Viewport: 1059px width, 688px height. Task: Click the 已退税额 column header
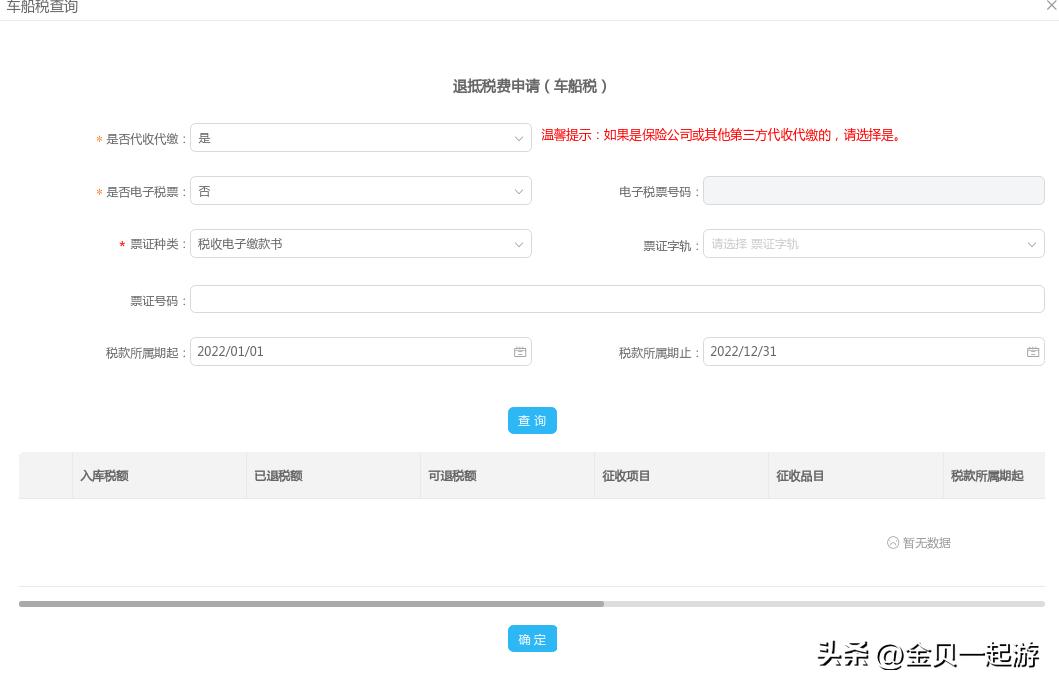click(x=278, y=476)
